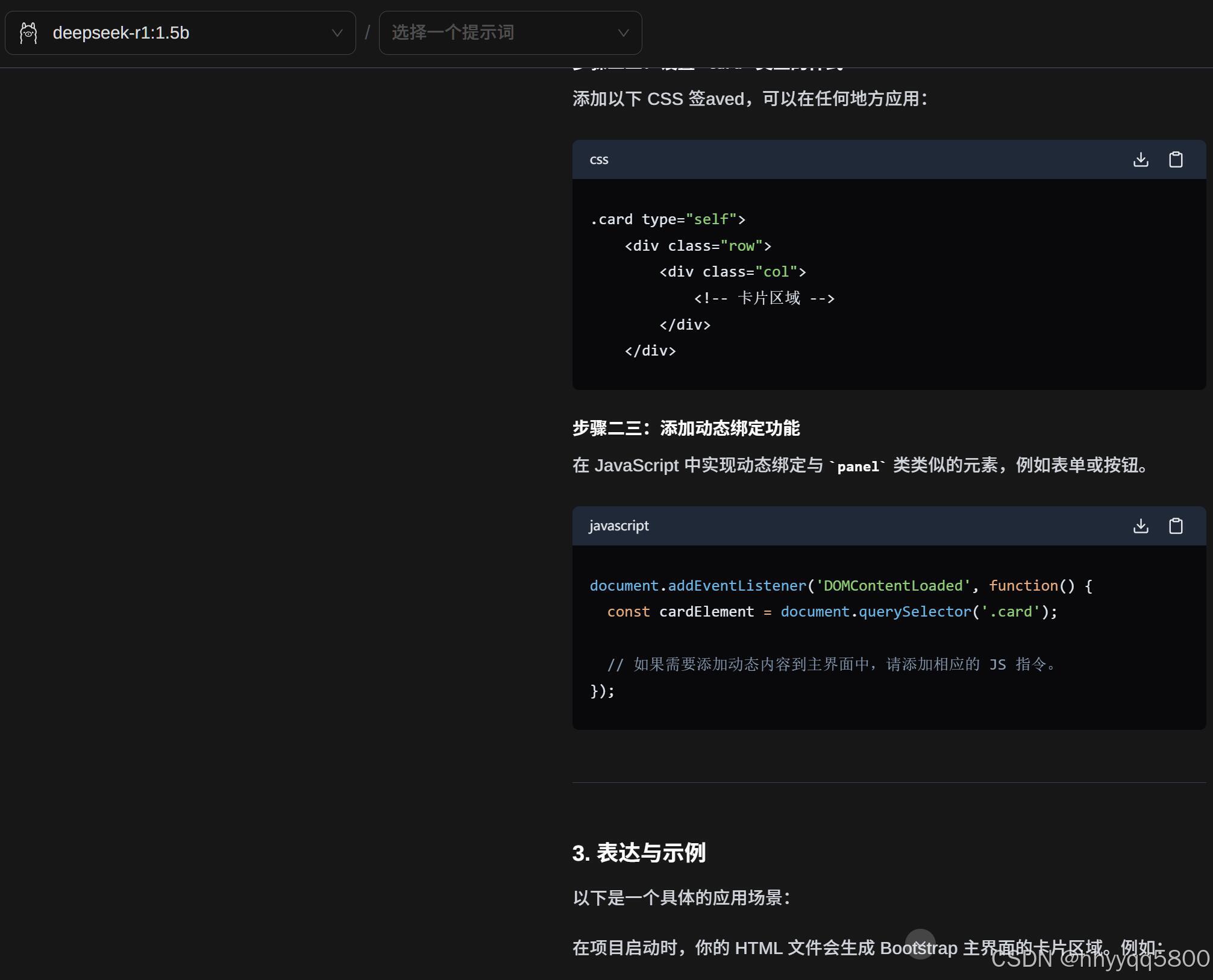Screen dimensions: 1213x980
Task: Download the css code block
Action: click(1140, 160)
